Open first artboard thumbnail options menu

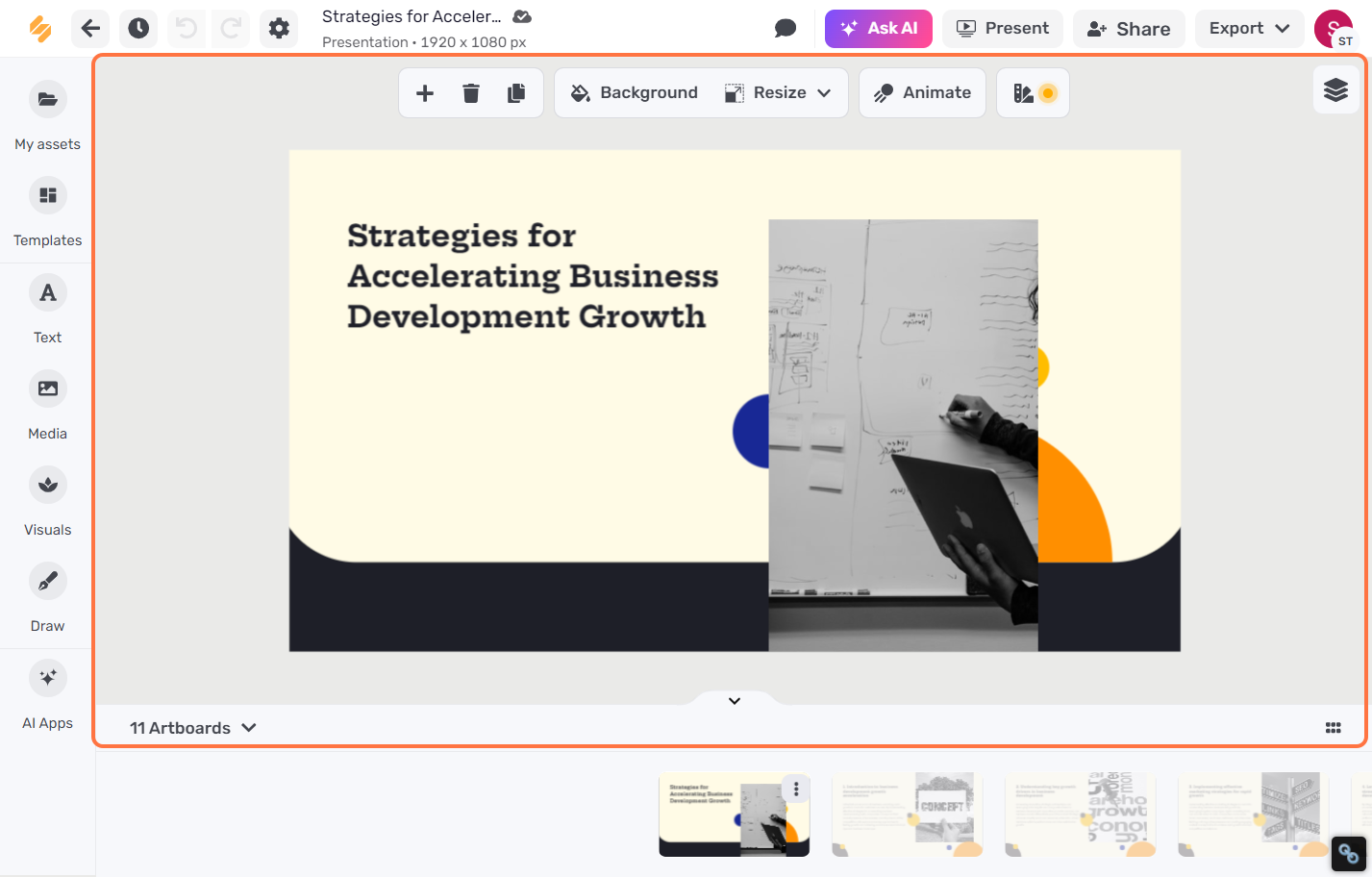coord(796,789)
